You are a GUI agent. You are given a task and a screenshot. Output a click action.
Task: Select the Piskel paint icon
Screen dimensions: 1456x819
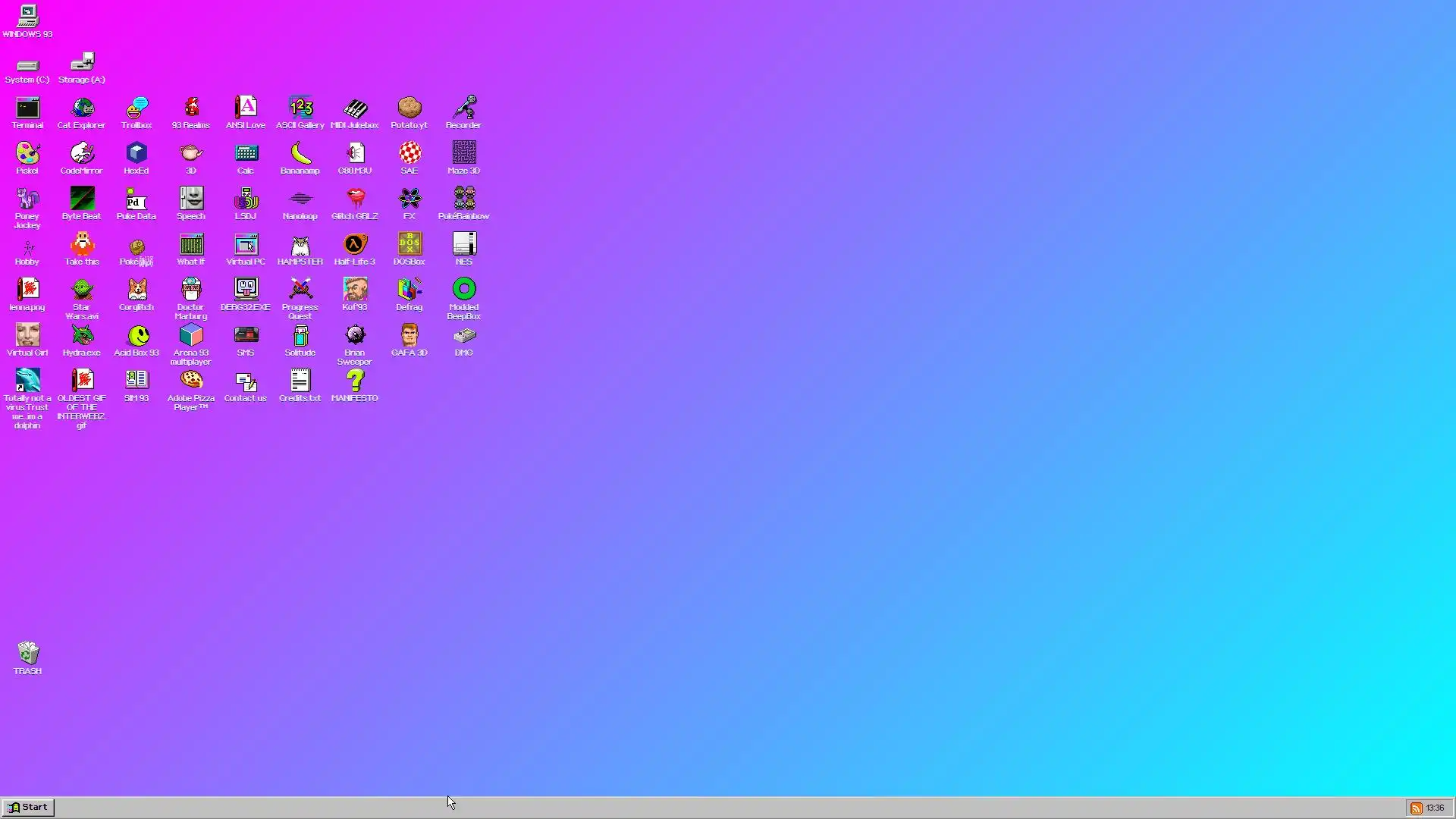(x=27, y=154)
